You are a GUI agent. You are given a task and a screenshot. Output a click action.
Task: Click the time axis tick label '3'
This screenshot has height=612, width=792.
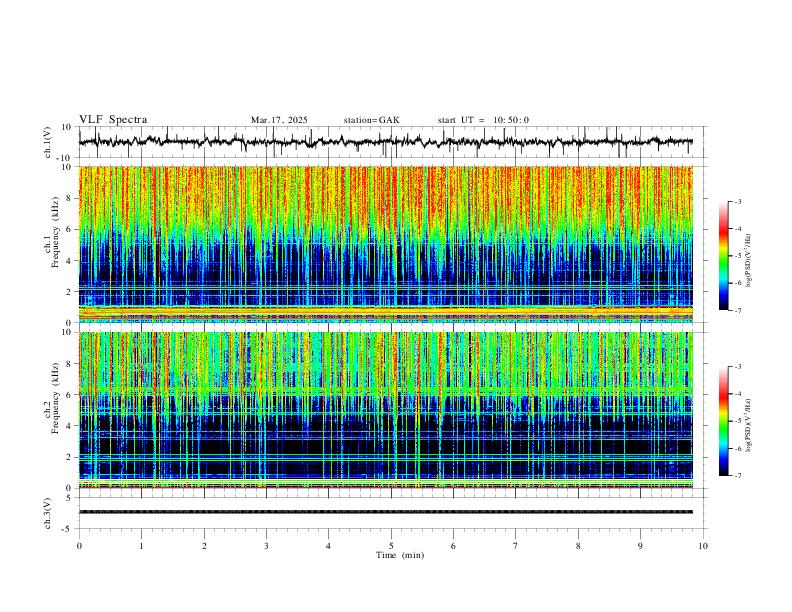[266, 546]
